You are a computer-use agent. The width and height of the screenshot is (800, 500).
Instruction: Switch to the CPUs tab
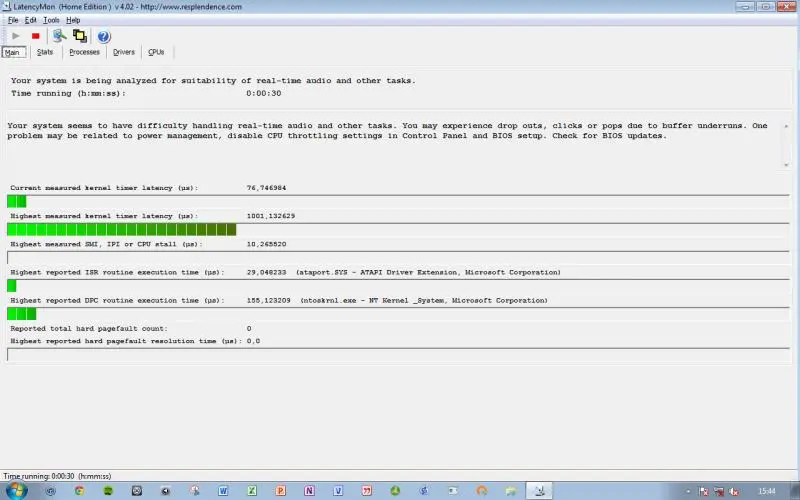(156, 52)
